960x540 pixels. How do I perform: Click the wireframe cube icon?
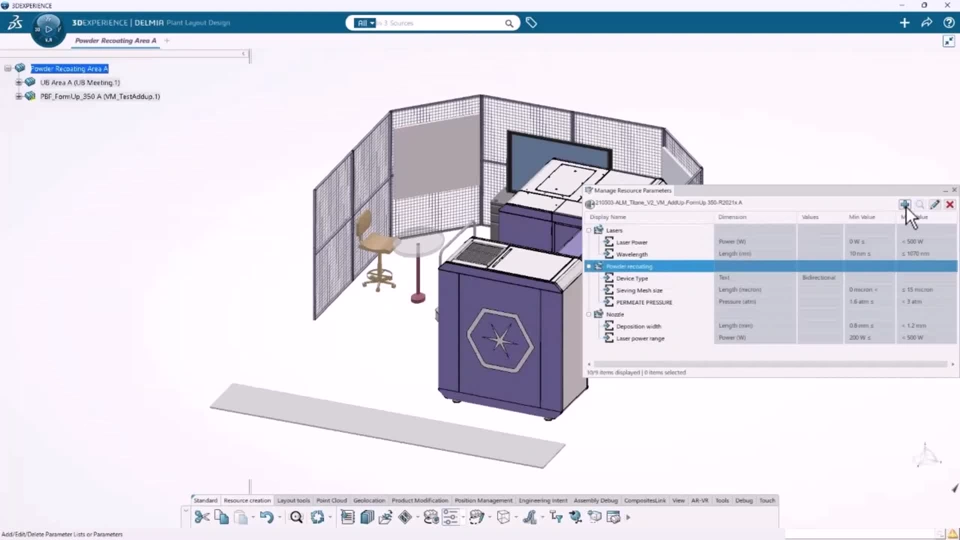[x=503, y=517]
